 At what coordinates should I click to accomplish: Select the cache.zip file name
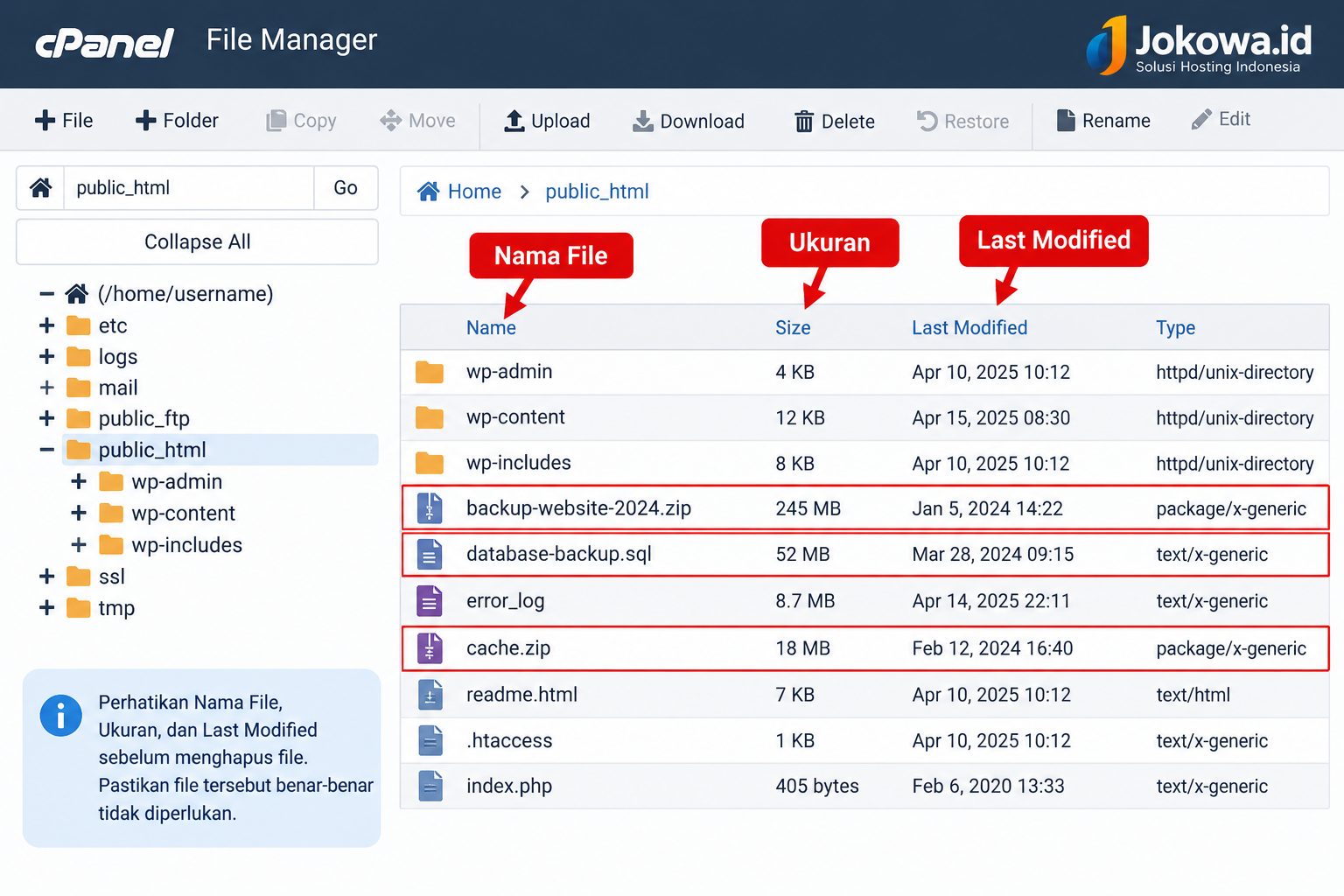pyautogui.click(x=507, y=648)
